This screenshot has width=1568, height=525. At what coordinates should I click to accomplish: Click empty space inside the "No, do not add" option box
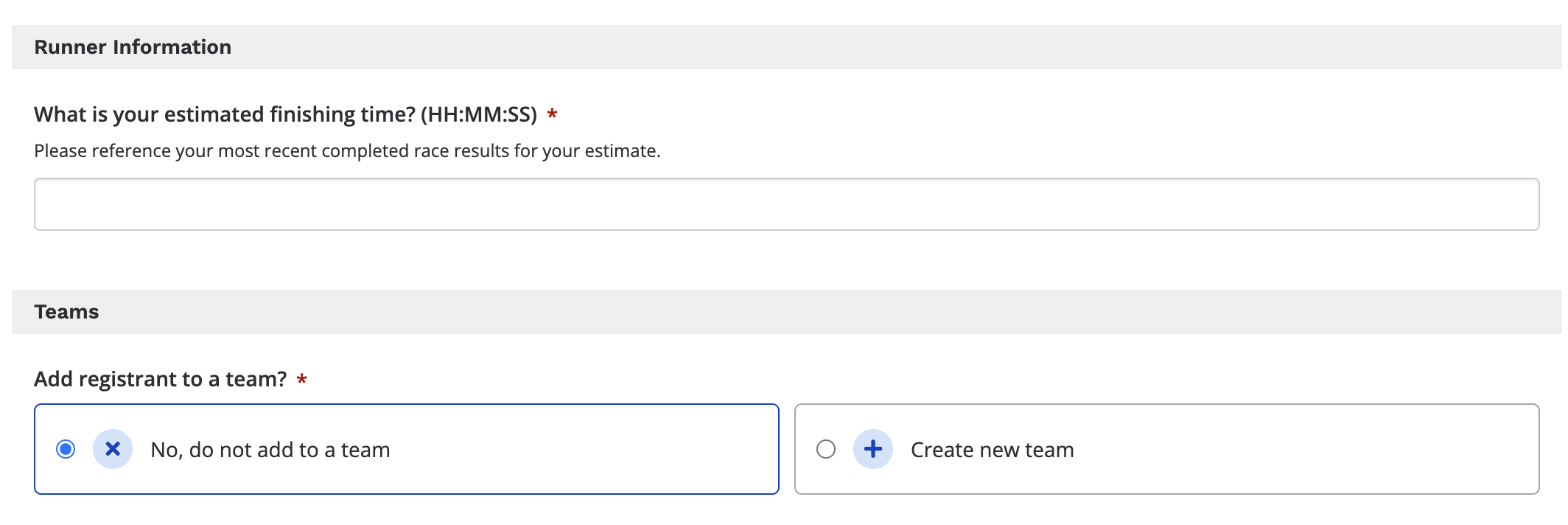pyautogui.click(x=589, y=449)
